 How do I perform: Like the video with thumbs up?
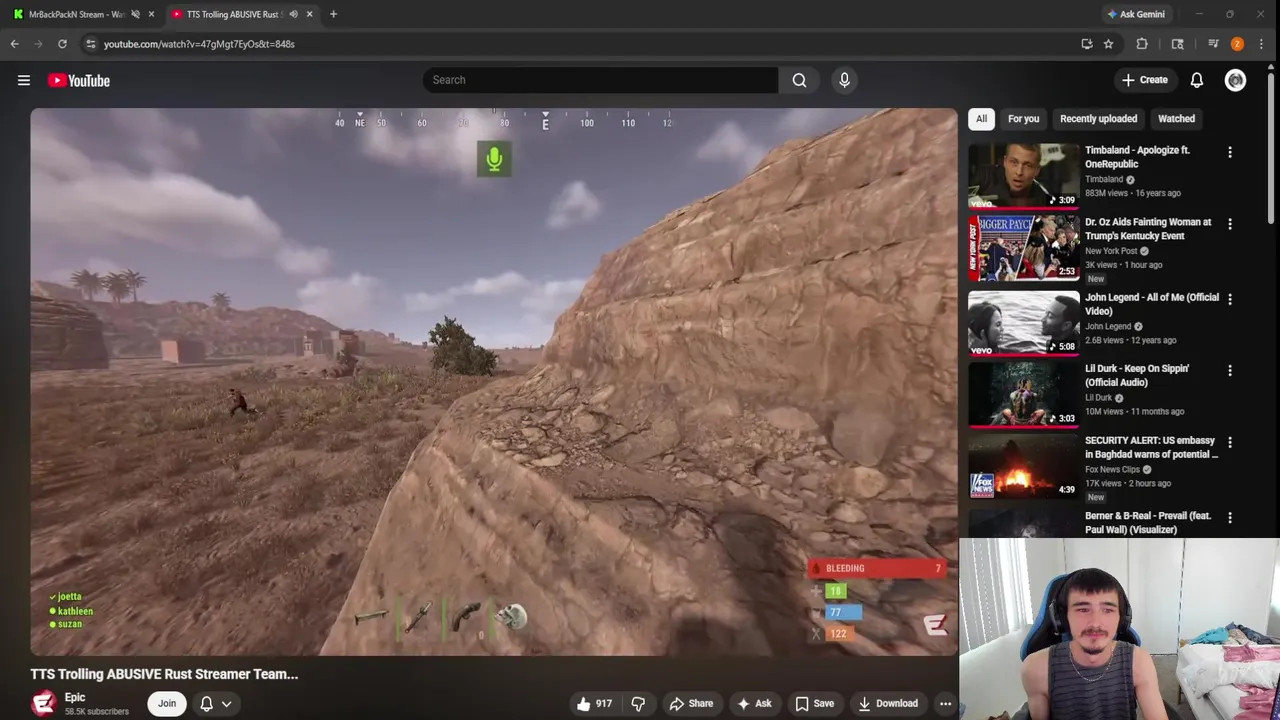pyautogui.click(x=594, y=703)
